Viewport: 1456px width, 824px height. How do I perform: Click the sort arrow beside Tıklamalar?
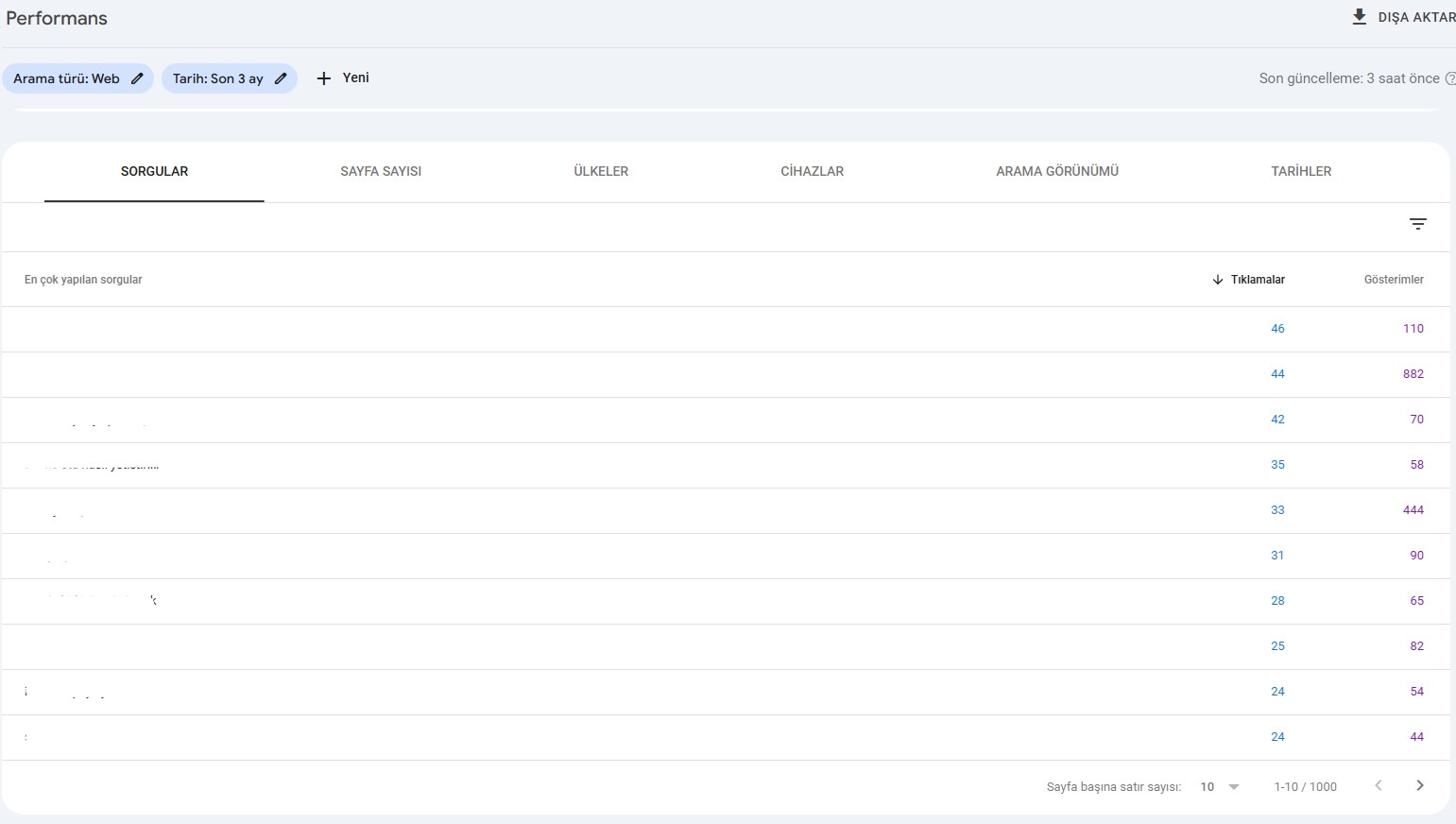pos(1218,280)
